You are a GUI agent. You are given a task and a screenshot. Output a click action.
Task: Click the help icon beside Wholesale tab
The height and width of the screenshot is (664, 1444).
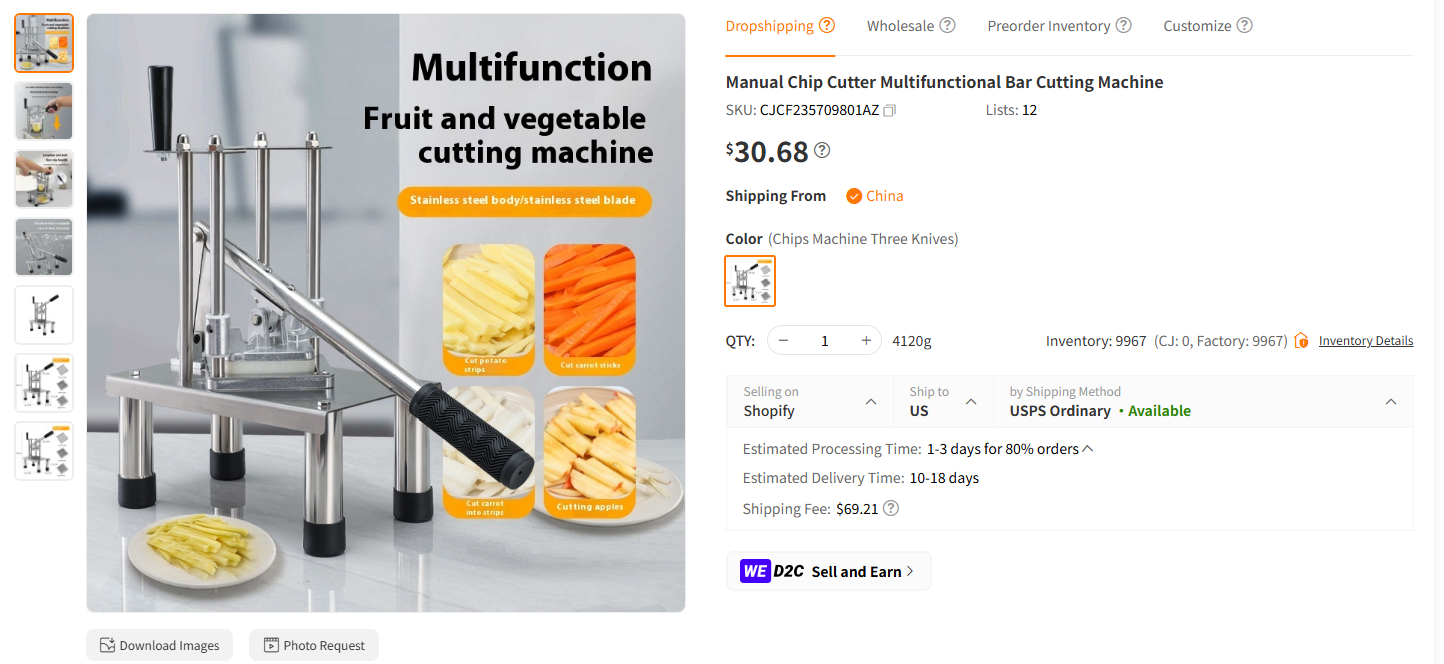pos(948,24)
